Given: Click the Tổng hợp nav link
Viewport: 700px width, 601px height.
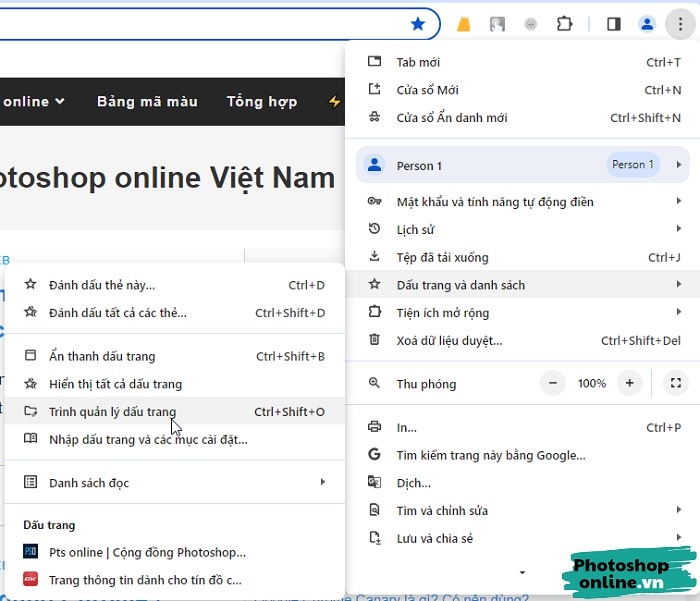Looking at the screenshot, I should (x=262, y=102).
